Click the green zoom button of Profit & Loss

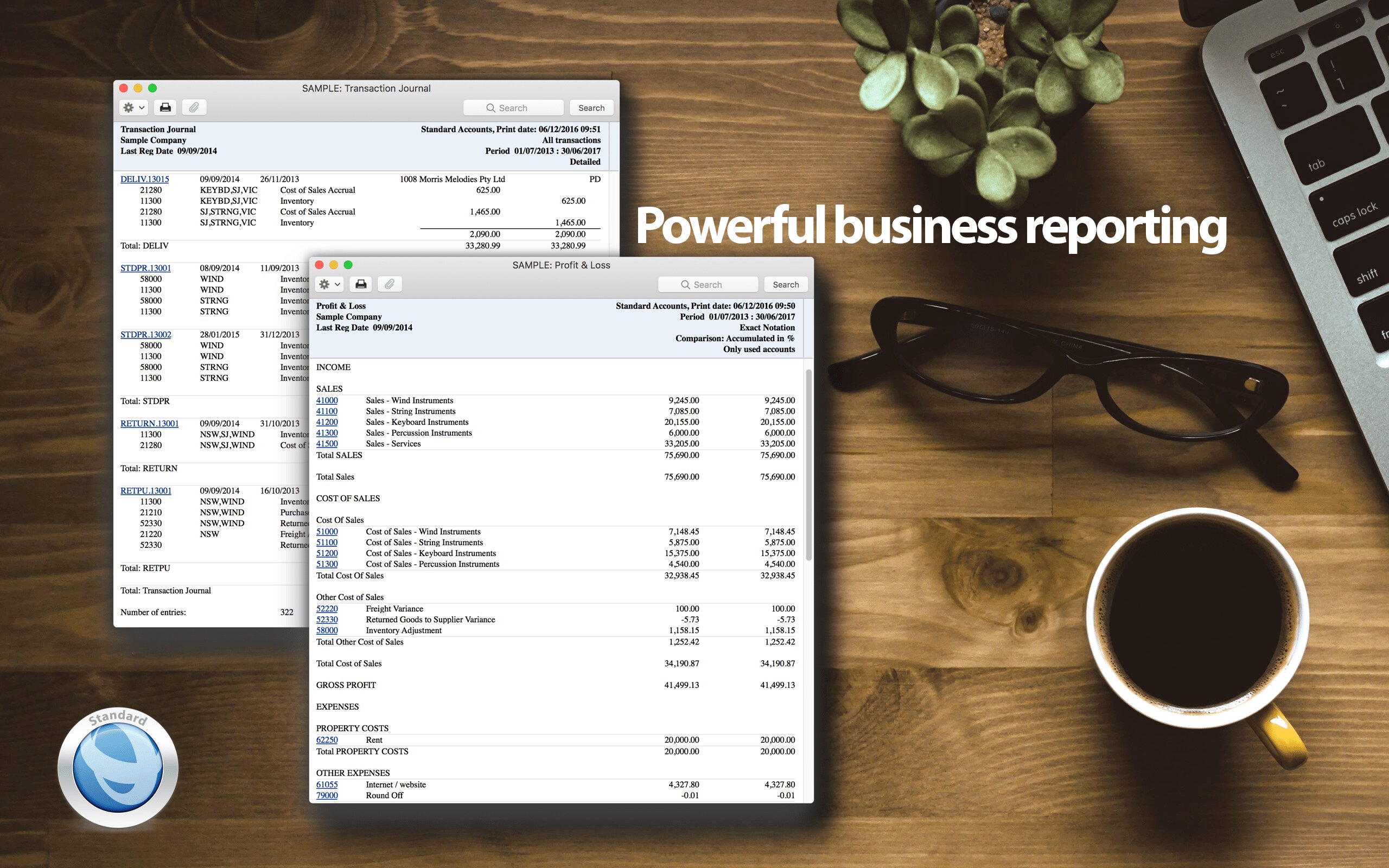(348, 265)
